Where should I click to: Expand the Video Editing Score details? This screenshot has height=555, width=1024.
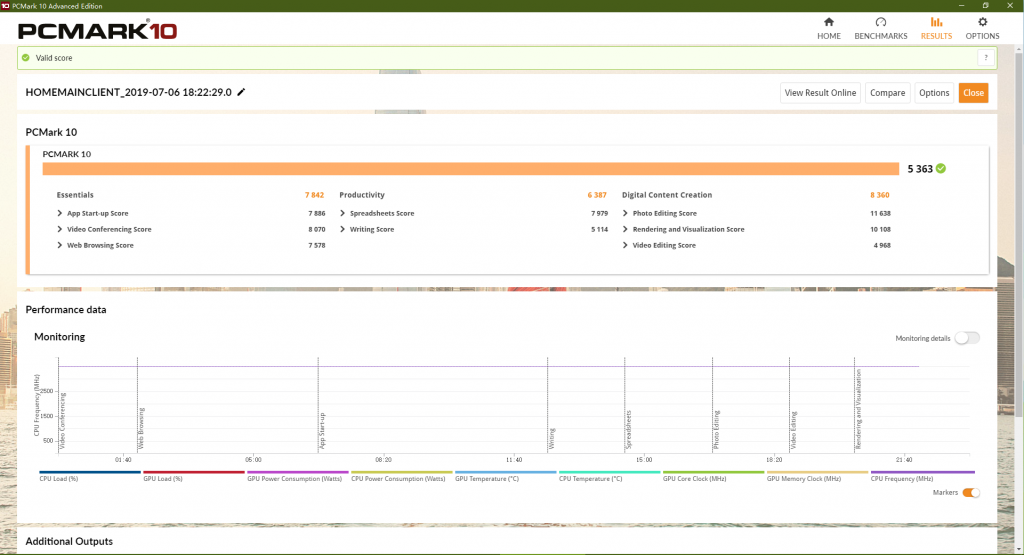626,245
